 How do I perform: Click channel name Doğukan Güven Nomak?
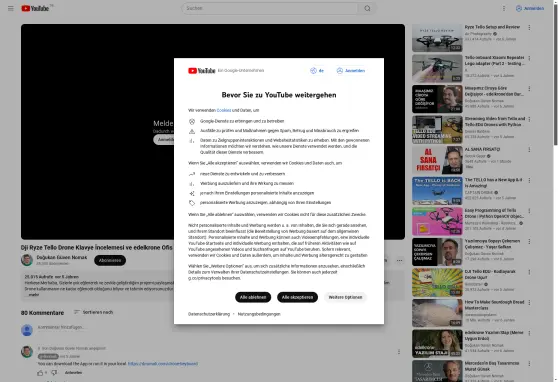[62, 257]
